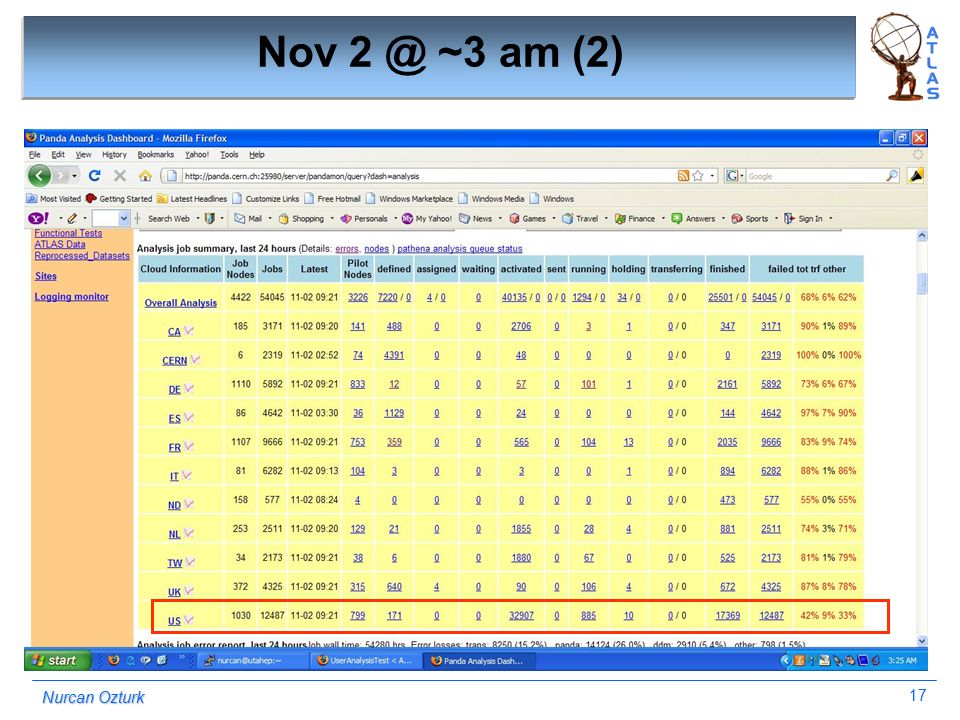Open the Customize Links bookmark
Viewport: 960px width, 720px height.
click(x=266, y=199)
